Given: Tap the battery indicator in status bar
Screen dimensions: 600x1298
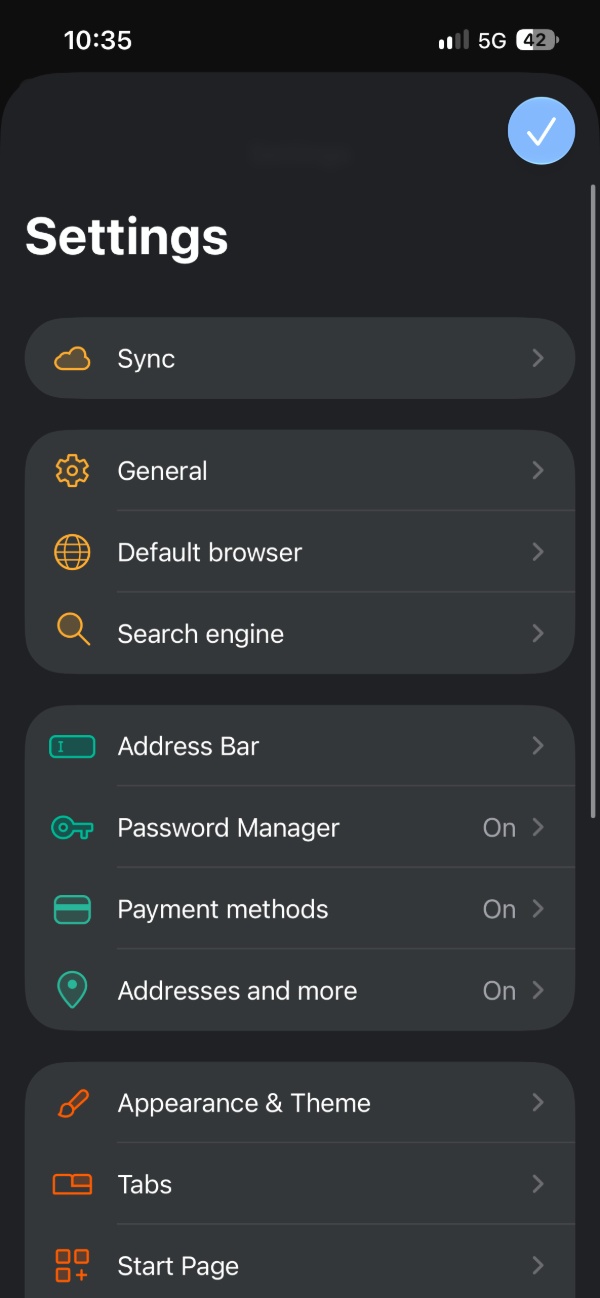Looking at the screenshot, I should 537,40.
